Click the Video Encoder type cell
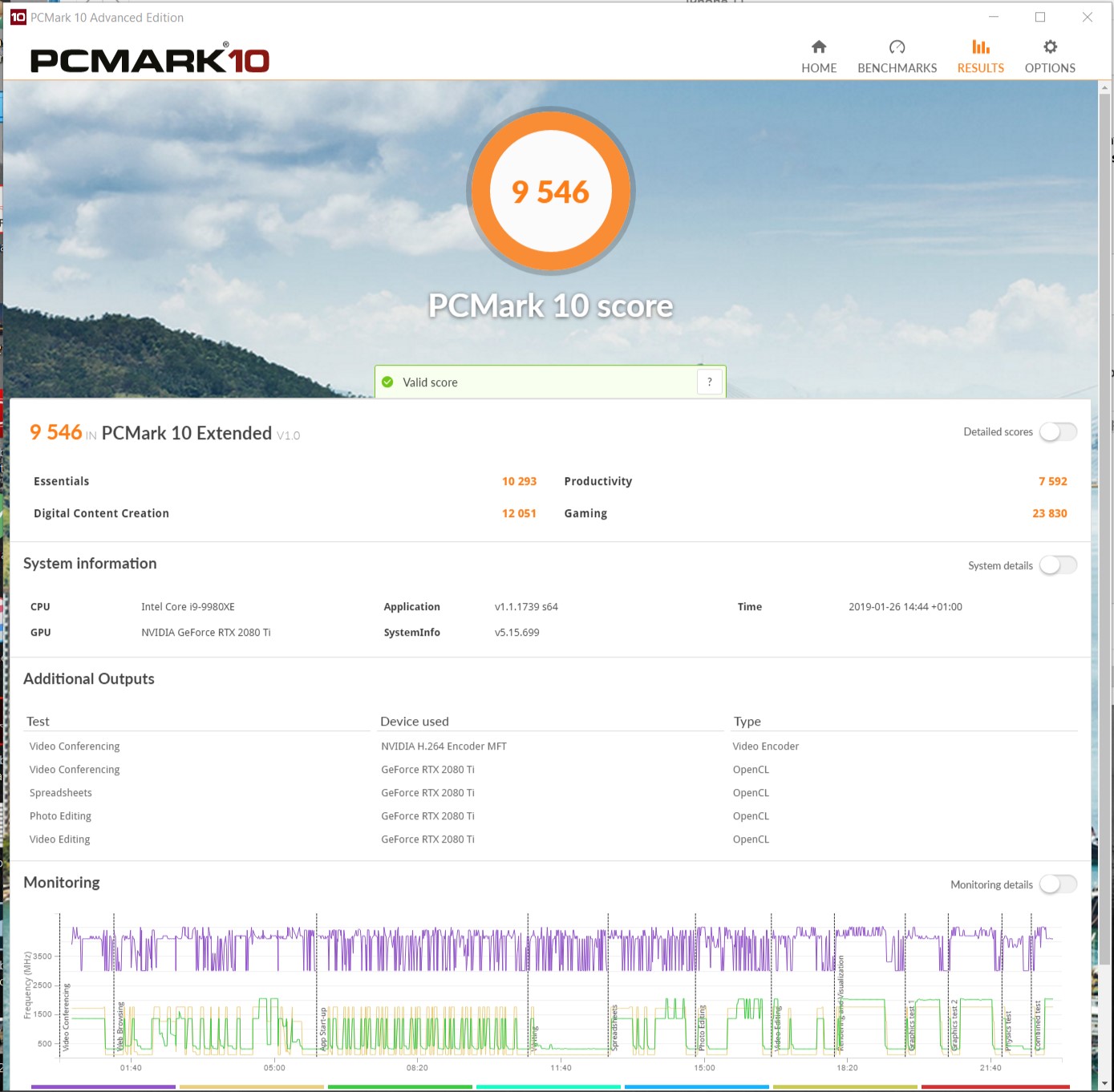Image resolution: width=1114 pixels, height=1092 pixels. (765, 746)
